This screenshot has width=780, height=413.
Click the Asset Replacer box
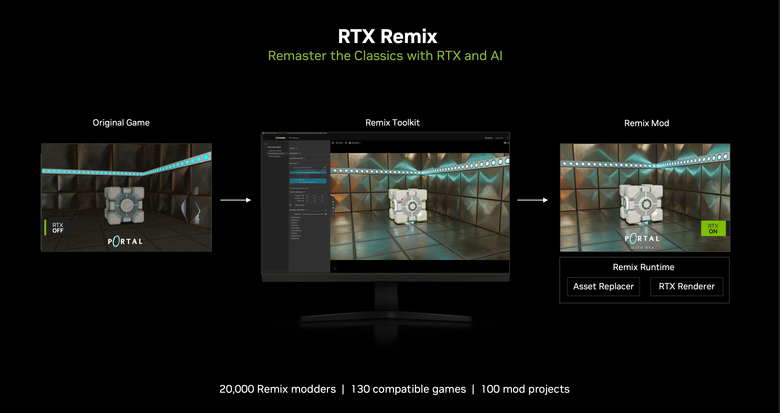tap(603, 287)
